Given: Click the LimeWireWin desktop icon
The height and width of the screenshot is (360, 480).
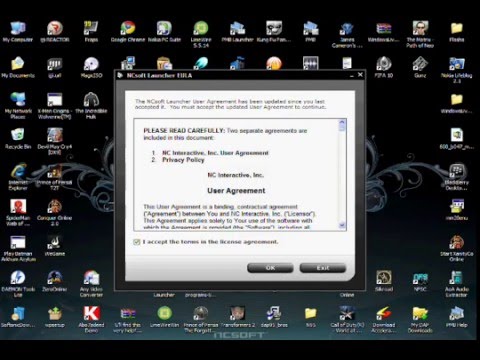Looking at the screenshot, I should 164,317.
